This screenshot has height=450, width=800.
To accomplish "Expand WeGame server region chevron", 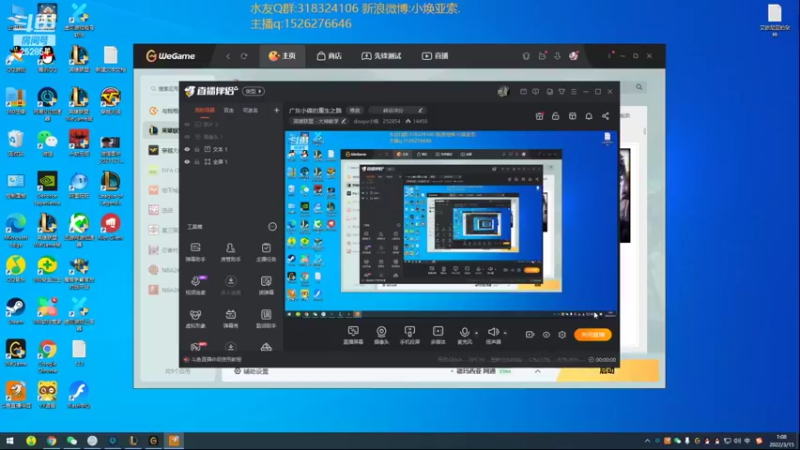I will [537, 371].
